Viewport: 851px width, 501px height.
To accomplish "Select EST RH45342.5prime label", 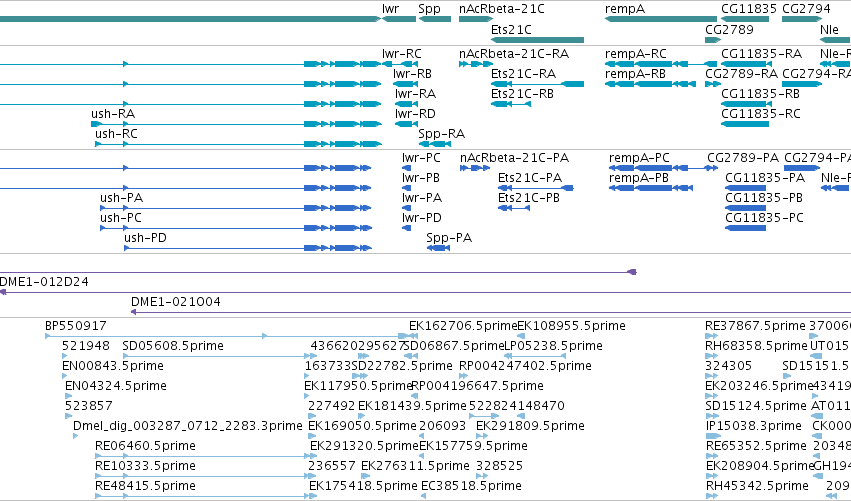I will [x=757, y=487].
